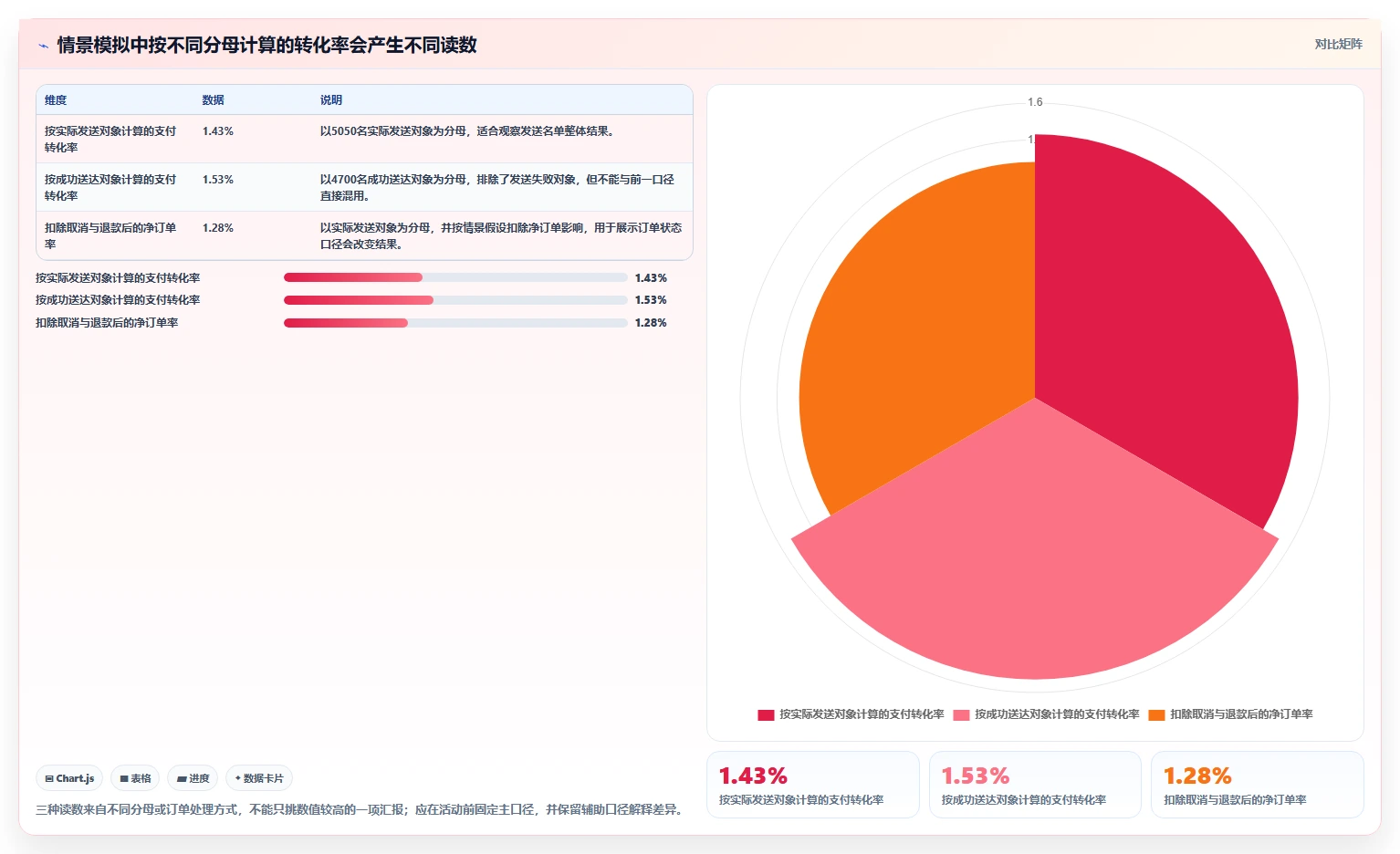Click description mentioning 4700名成功送达对象
This screenshot has height=854, width=1400.
pyautogui.click(x=497, y=187)
